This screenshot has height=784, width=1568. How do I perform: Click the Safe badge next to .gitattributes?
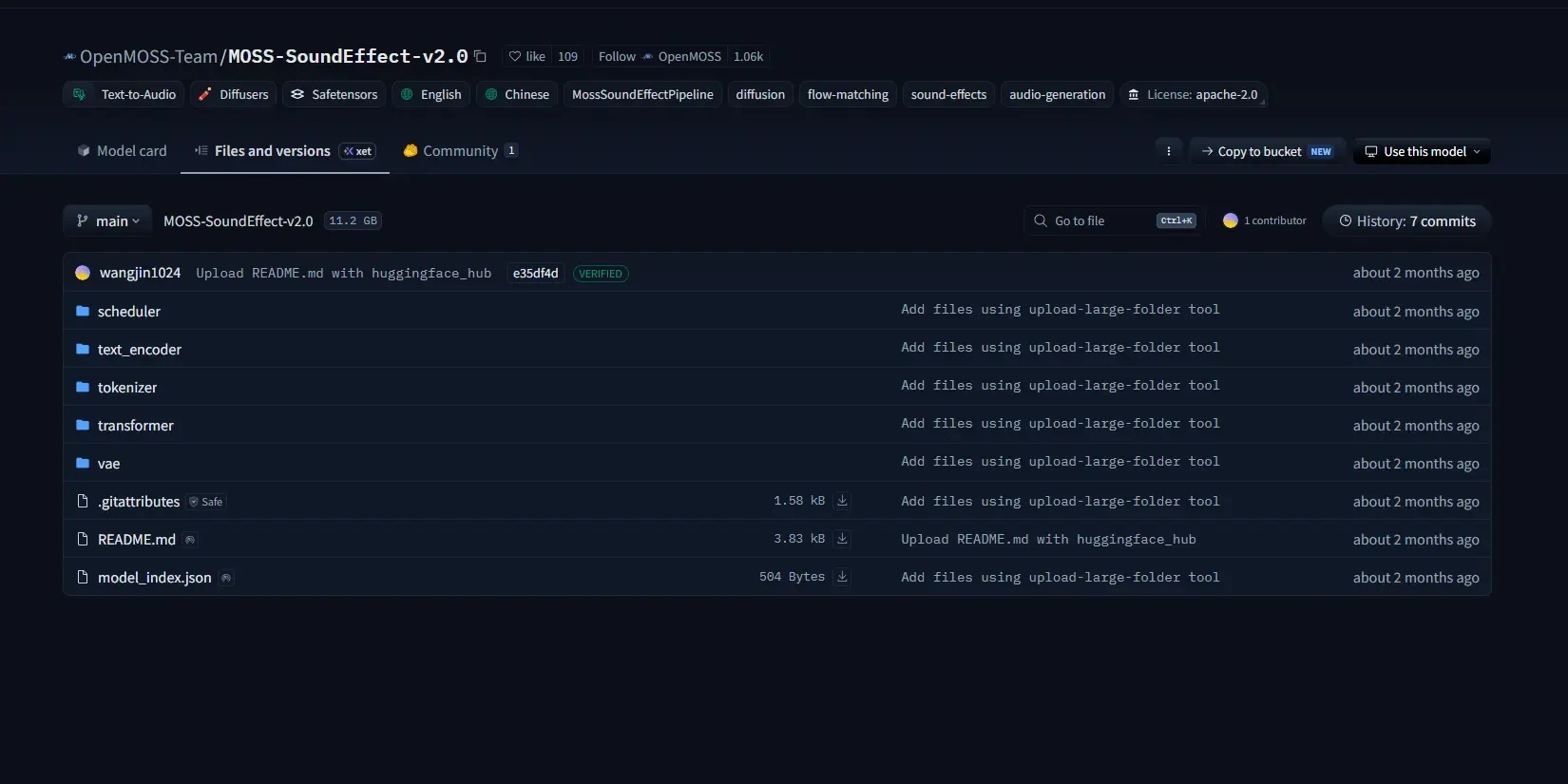[206, 502]
